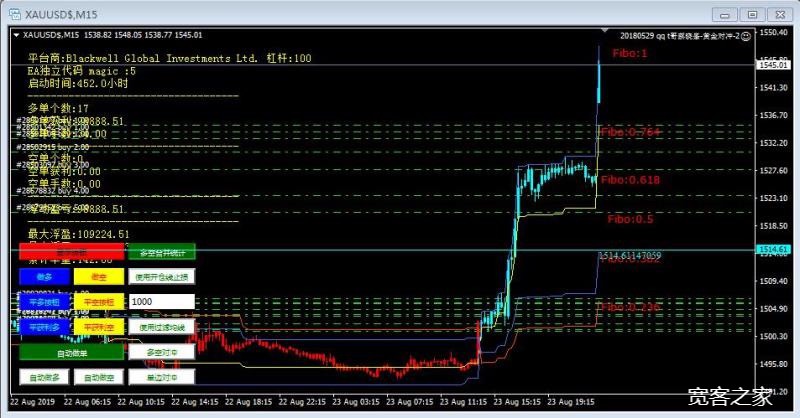This screenshot has height=418, width=800.
Task: Click the yellow 平获利空 button
Action: (99, 327)
